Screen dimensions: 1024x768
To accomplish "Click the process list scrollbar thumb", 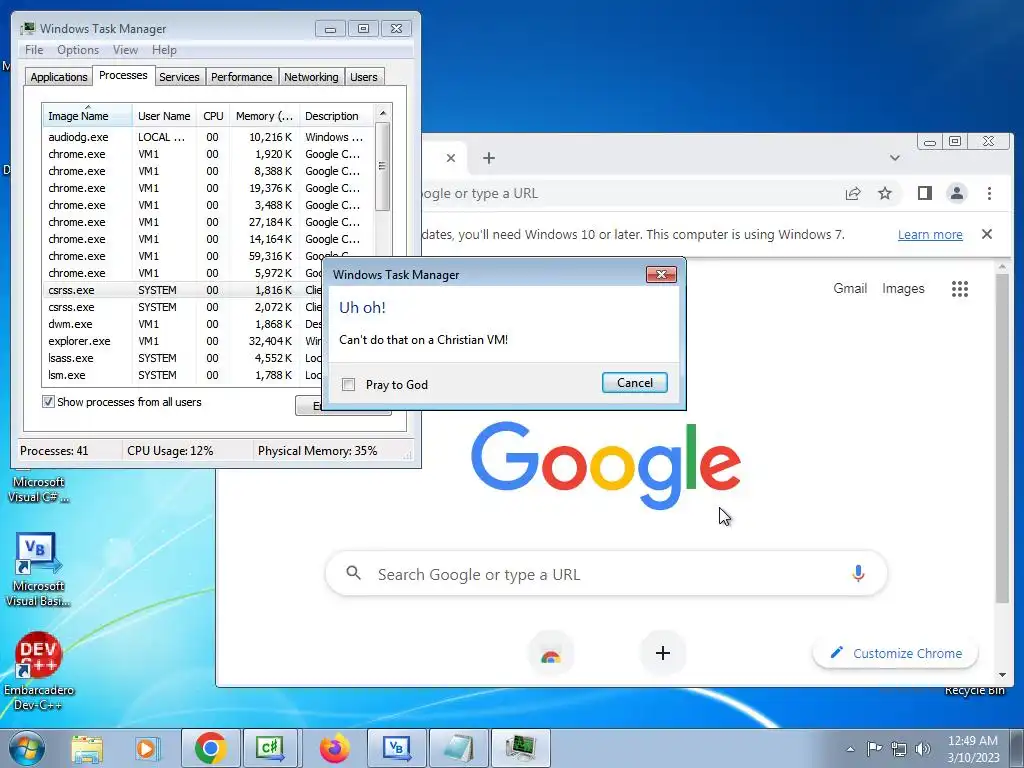I will [383, 167].
